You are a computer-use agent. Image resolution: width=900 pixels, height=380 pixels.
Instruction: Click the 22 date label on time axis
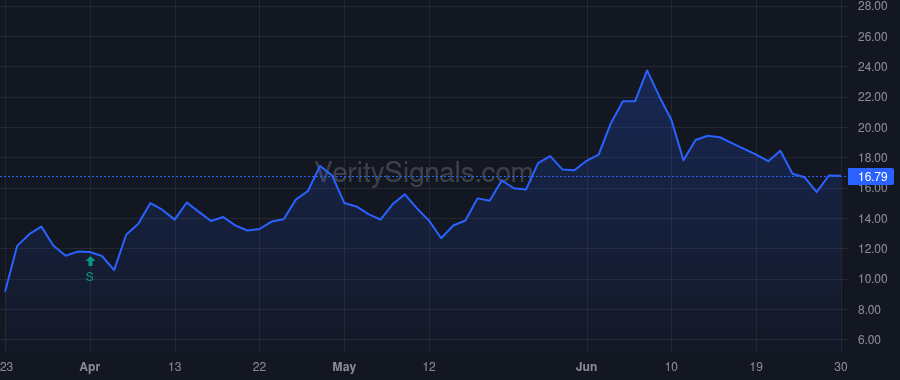(259, 367)
